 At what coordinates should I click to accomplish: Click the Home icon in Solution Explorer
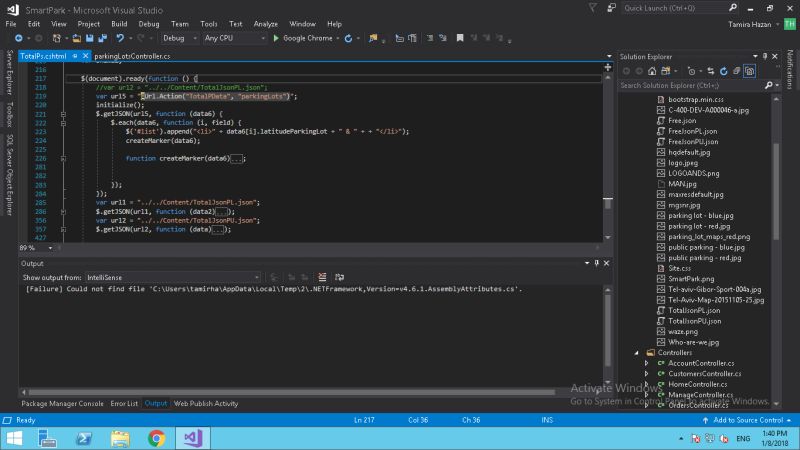point(652,71)
